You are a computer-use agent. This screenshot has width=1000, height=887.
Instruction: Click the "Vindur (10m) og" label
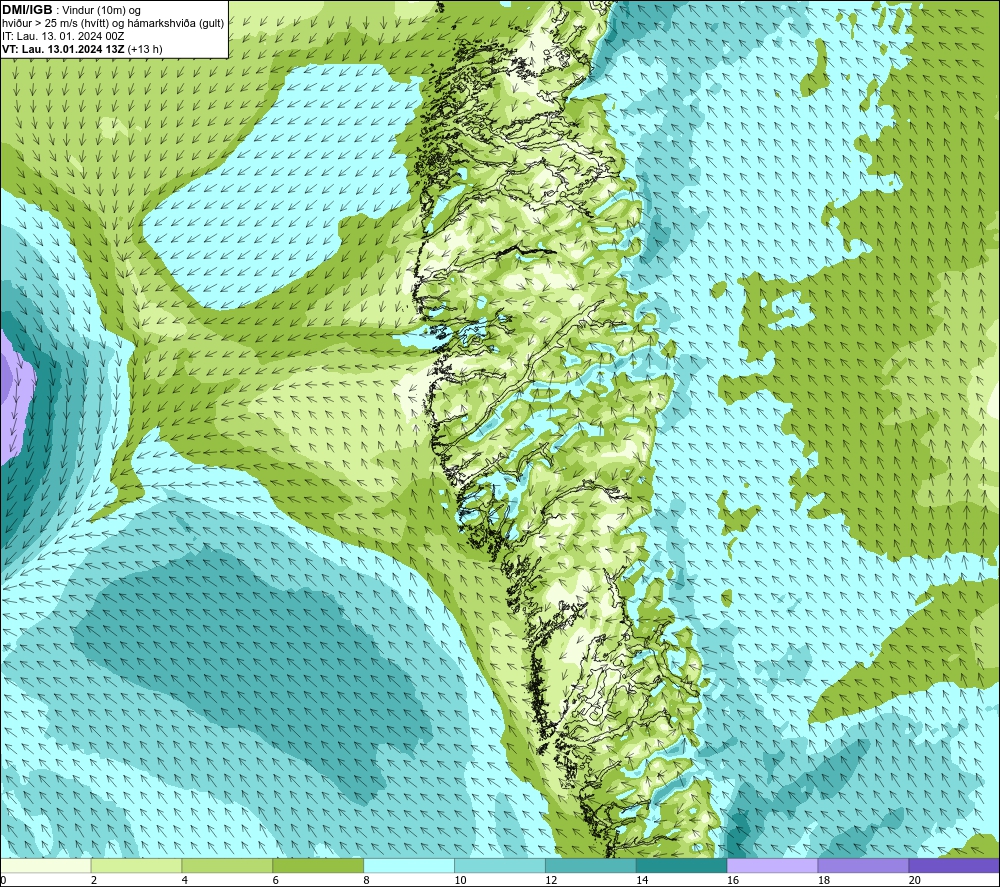pos(101,11)
